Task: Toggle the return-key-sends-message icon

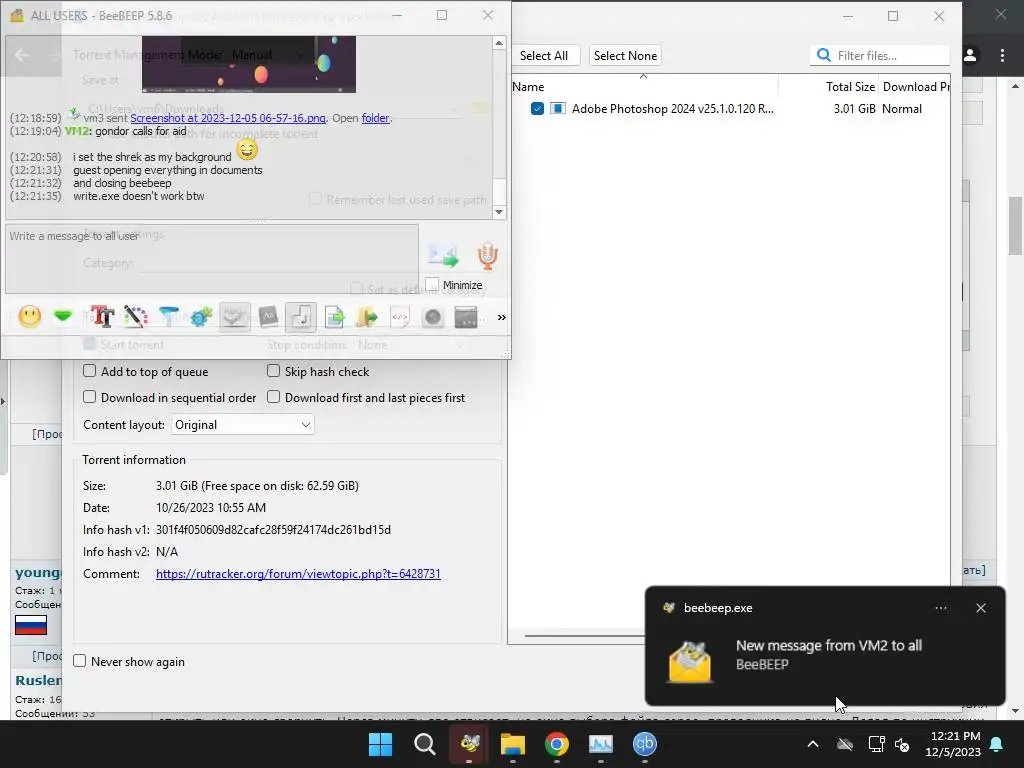Action: pos(300,317)
